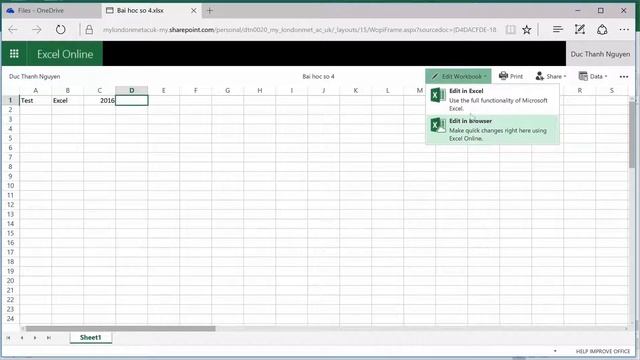Image resolution: width=640 pixels, height=360 pixels.
Task: Toggle the Edit Workbook dropdown
Action: (458, 76)
